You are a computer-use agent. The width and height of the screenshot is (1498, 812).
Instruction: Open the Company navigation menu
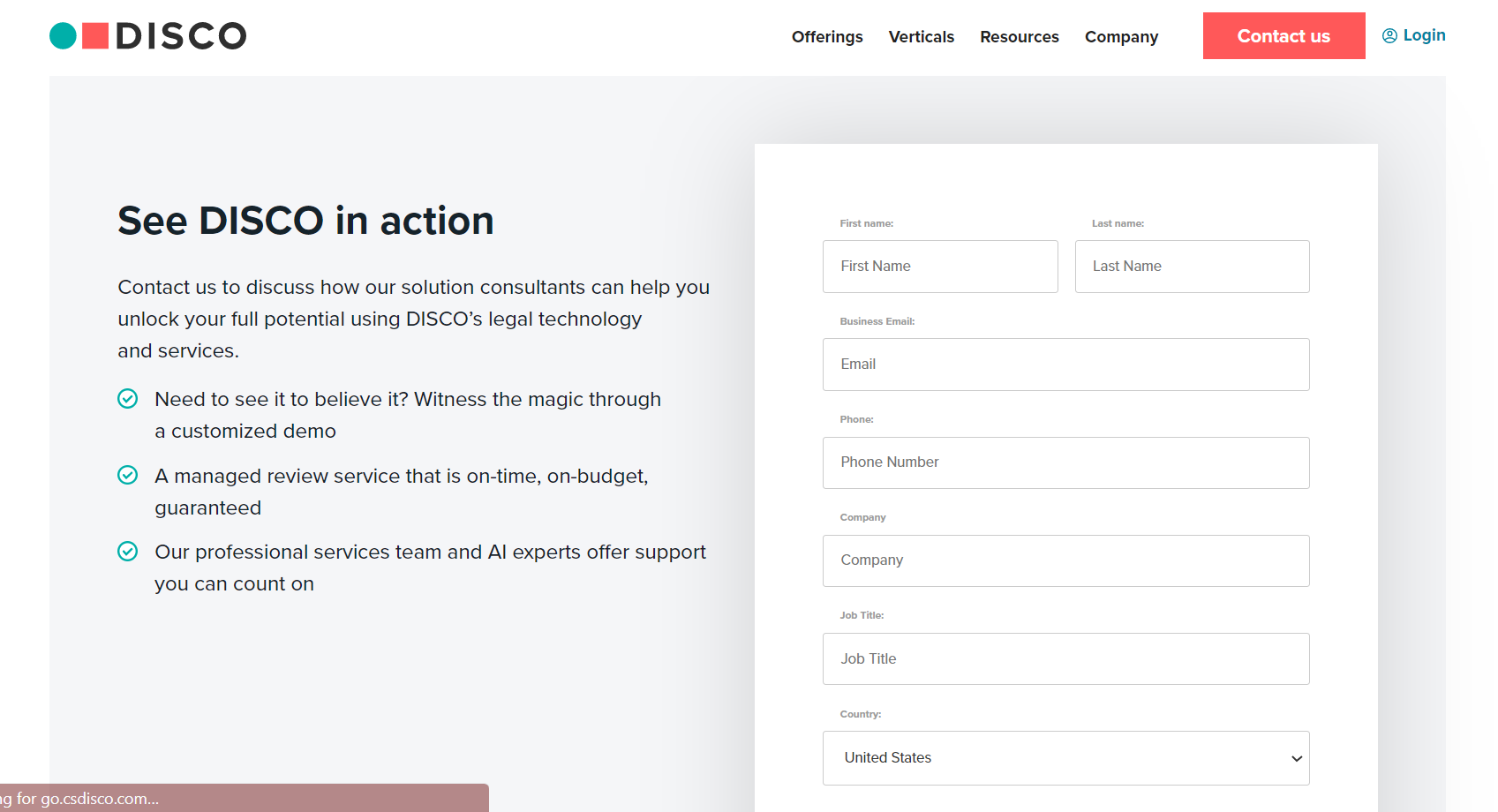click(x=1121, y=37)
